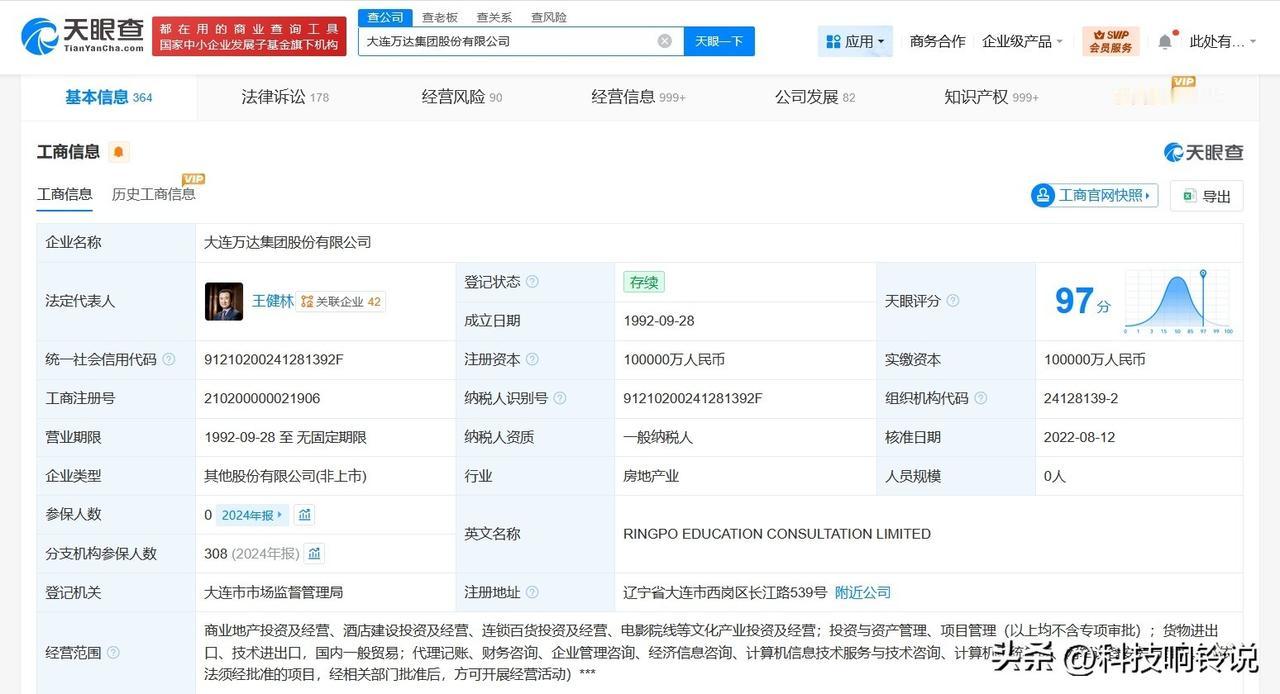Click the 其他股份有限公司(非上市) value
This screenshot has height=694, width=1280.
pyautogui.click(x=285, y=476)
